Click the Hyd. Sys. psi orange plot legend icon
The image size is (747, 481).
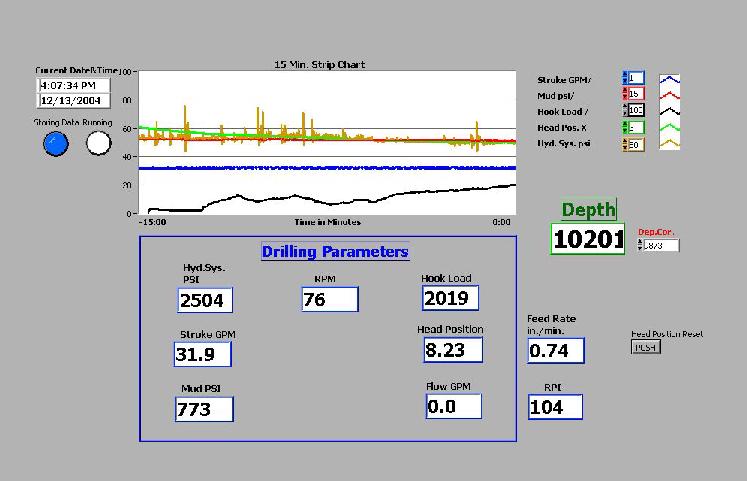[x=671, y=144]
